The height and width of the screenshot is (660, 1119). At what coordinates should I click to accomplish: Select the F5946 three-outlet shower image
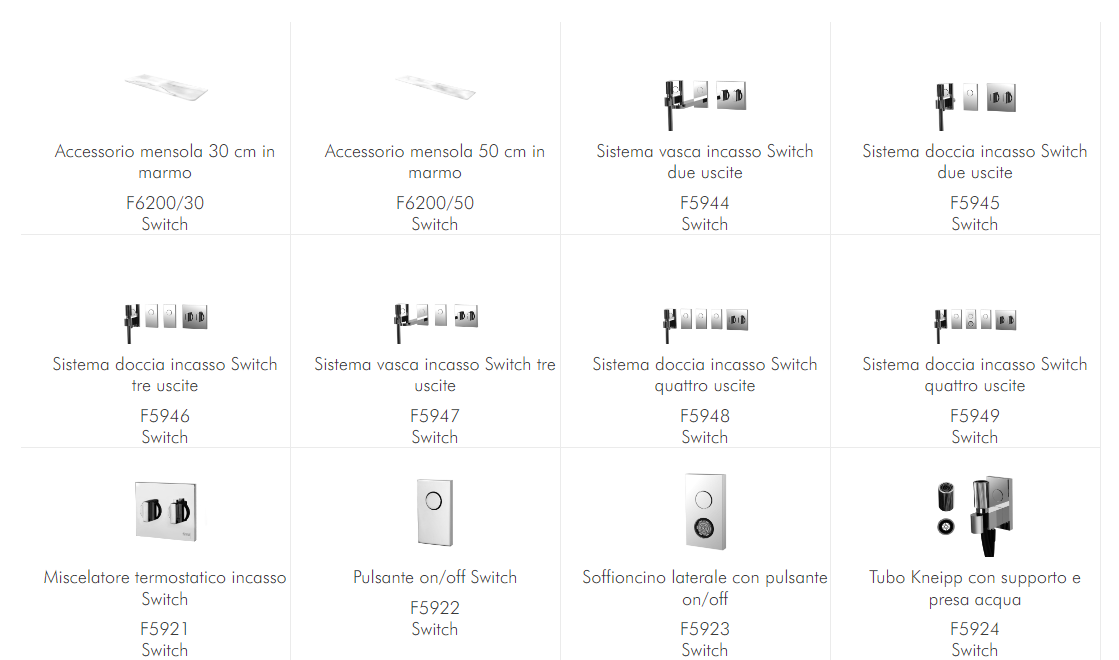pyautogui.click(x=165, y=319)
